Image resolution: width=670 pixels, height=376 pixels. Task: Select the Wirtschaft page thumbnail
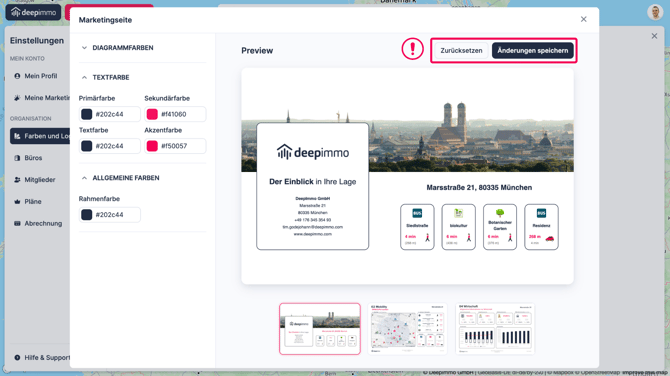(x=495, y=329)
